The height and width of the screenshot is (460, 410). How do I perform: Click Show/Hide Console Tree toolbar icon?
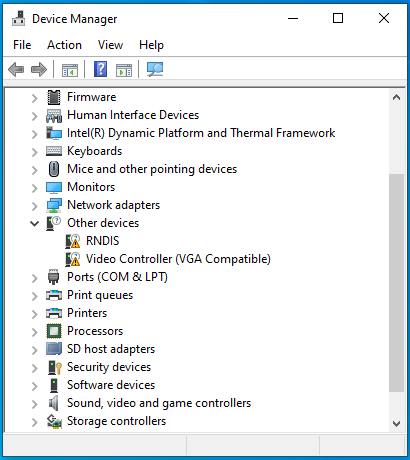pos(70,70)
